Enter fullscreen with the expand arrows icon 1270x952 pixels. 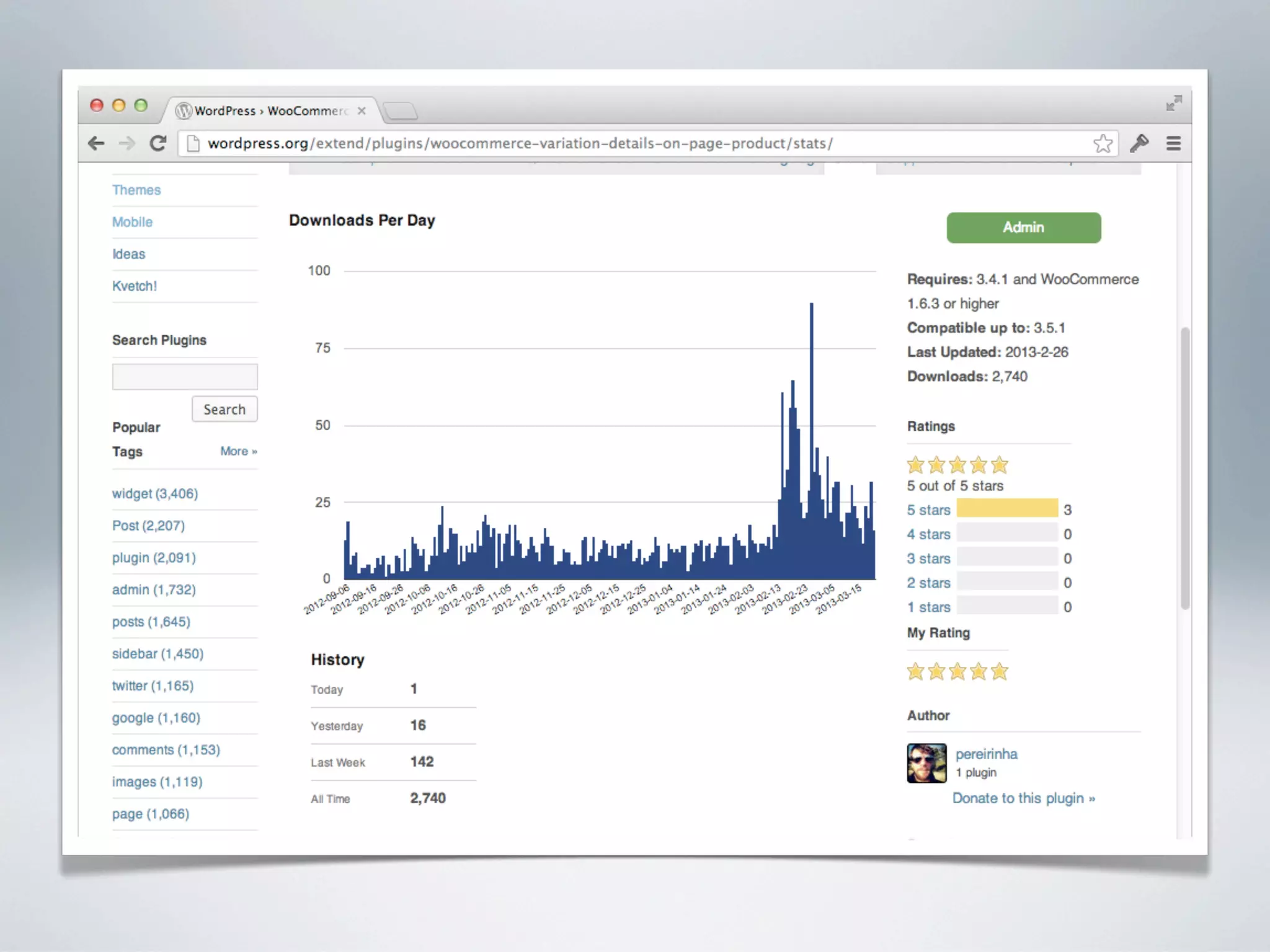click(x=1173, y=103)
